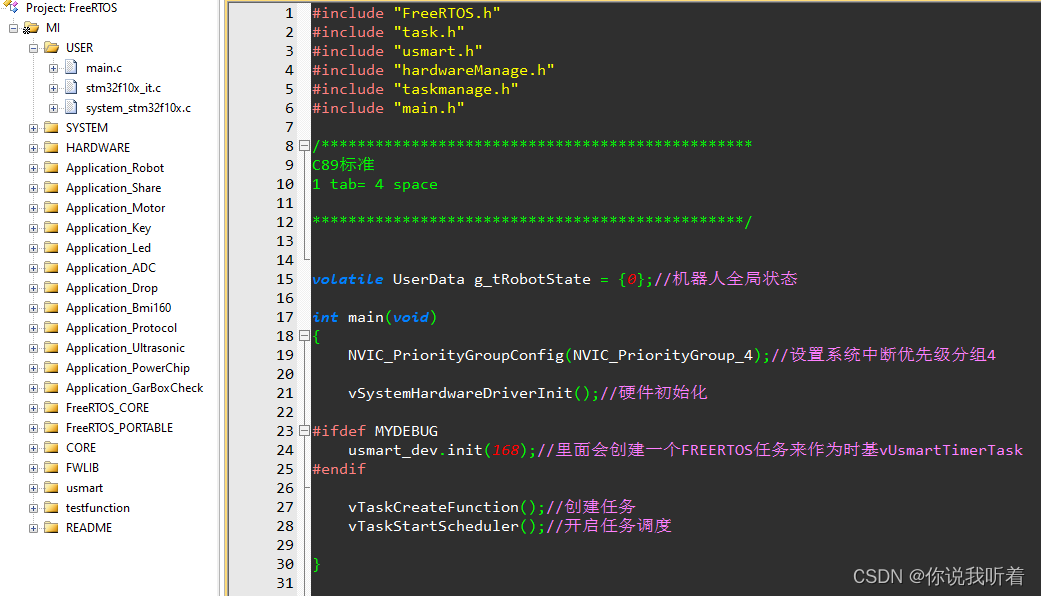Click the Application_Protocol folder icon
1041x596 pixels.
coord(51,328)
